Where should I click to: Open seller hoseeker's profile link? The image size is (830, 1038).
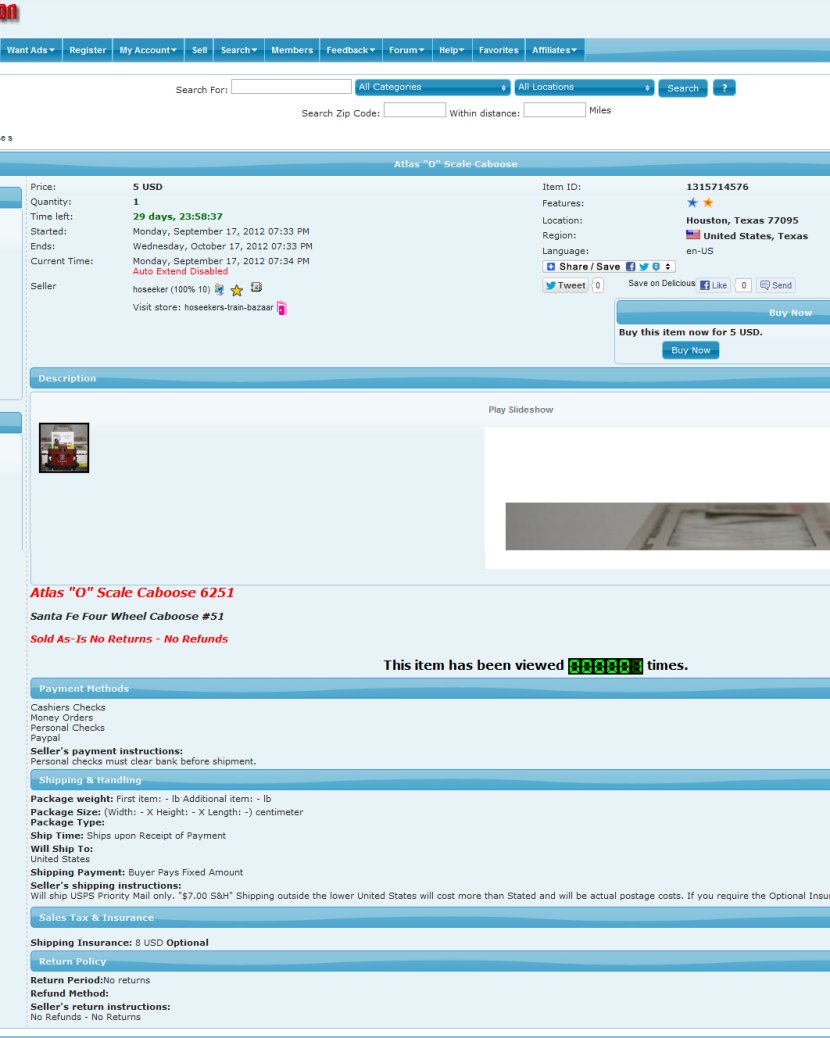[171, 289]
